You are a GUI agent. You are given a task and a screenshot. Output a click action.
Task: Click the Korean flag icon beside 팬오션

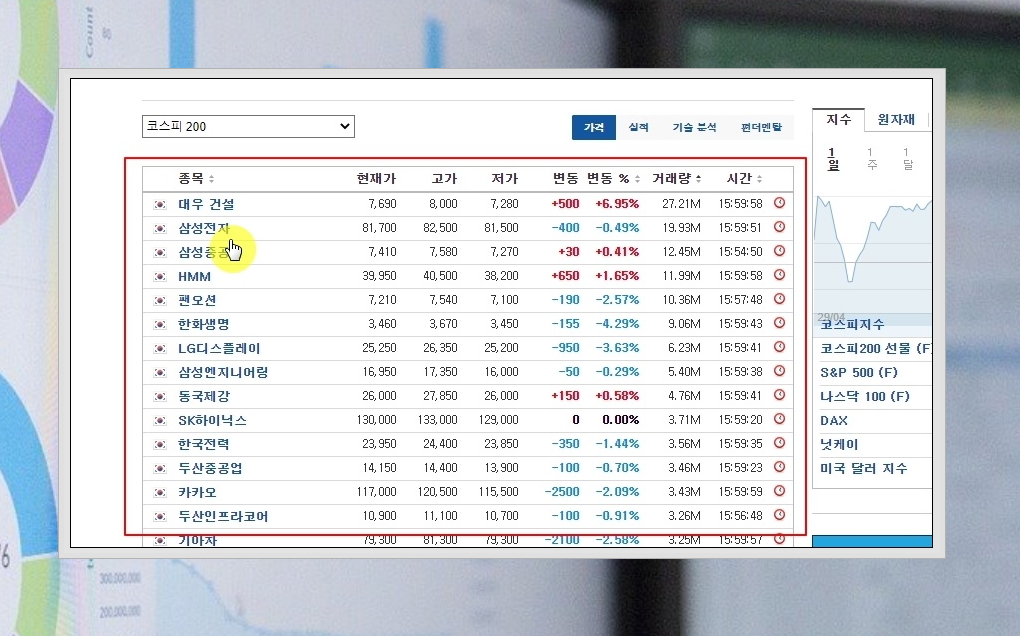159,301
